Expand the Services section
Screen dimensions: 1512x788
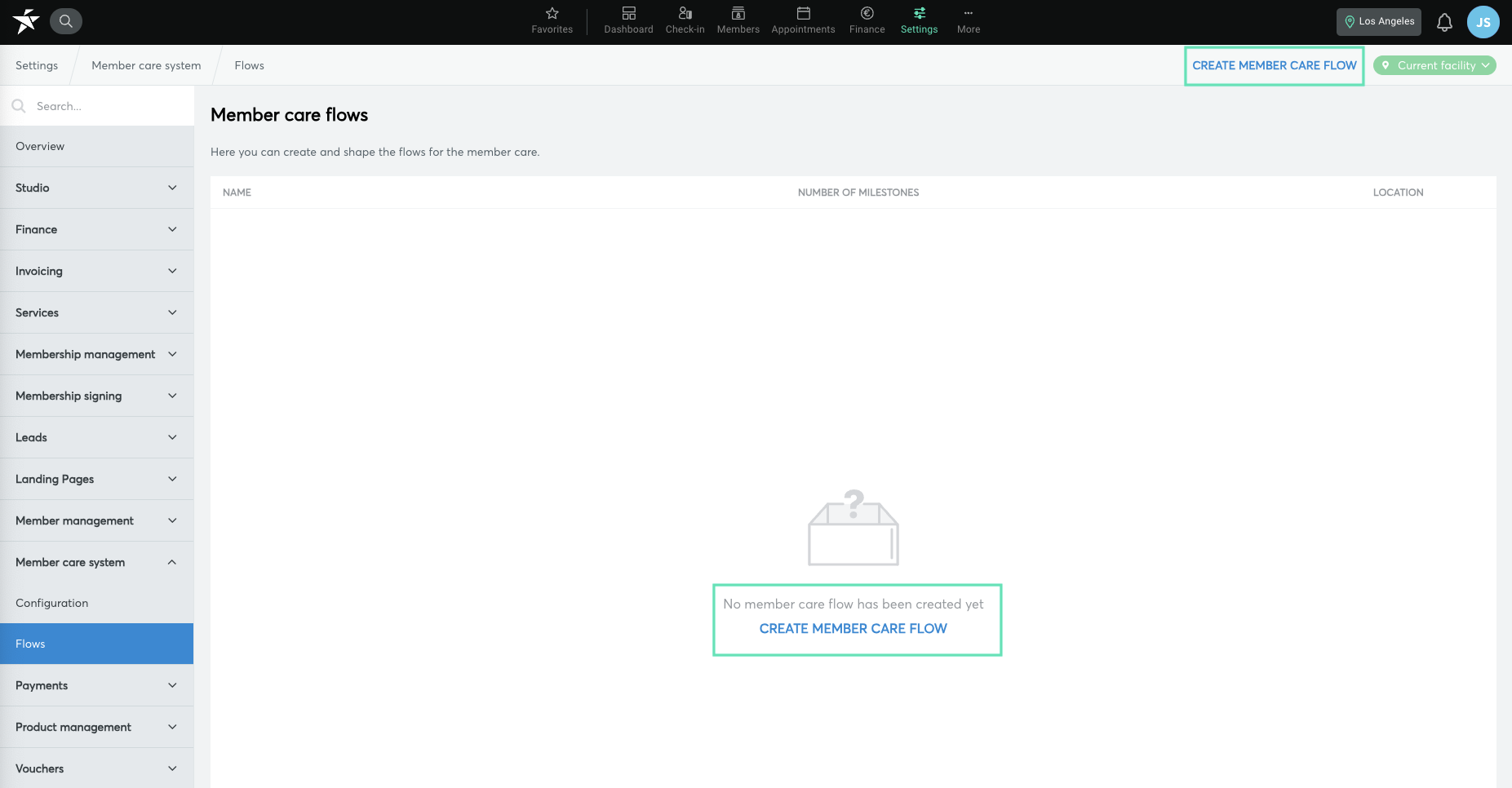[x=97, y=313]
